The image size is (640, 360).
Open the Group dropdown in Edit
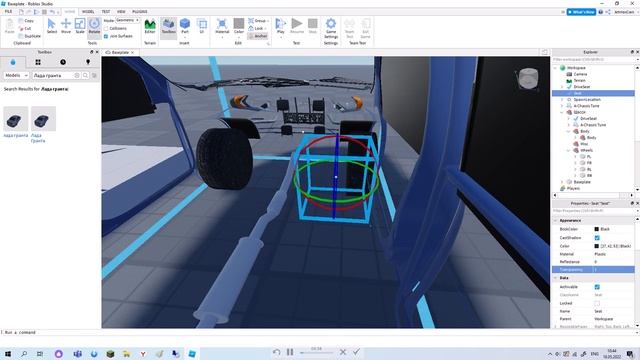coord(259,20)
